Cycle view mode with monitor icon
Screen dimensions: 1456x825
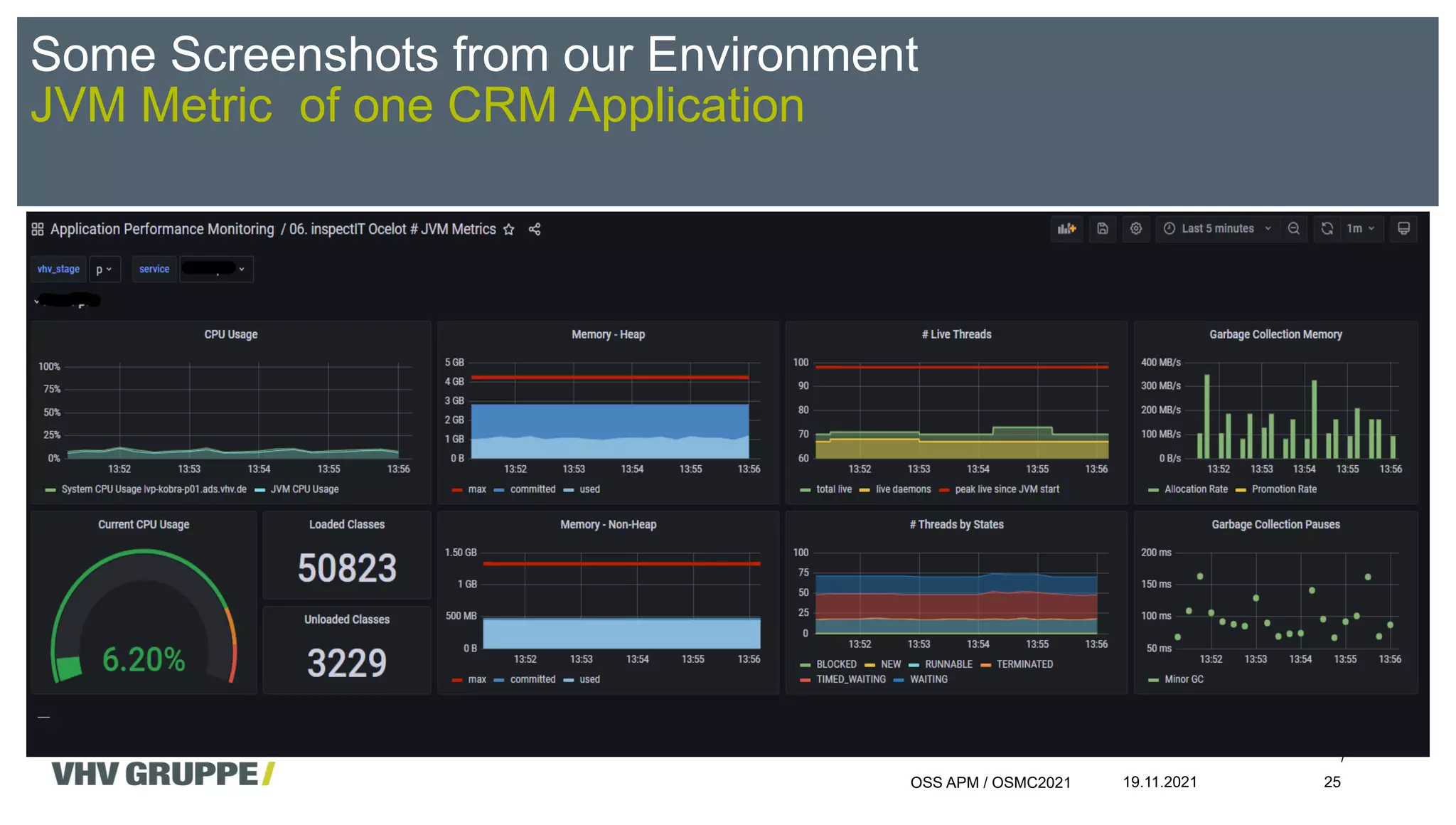1403,228
